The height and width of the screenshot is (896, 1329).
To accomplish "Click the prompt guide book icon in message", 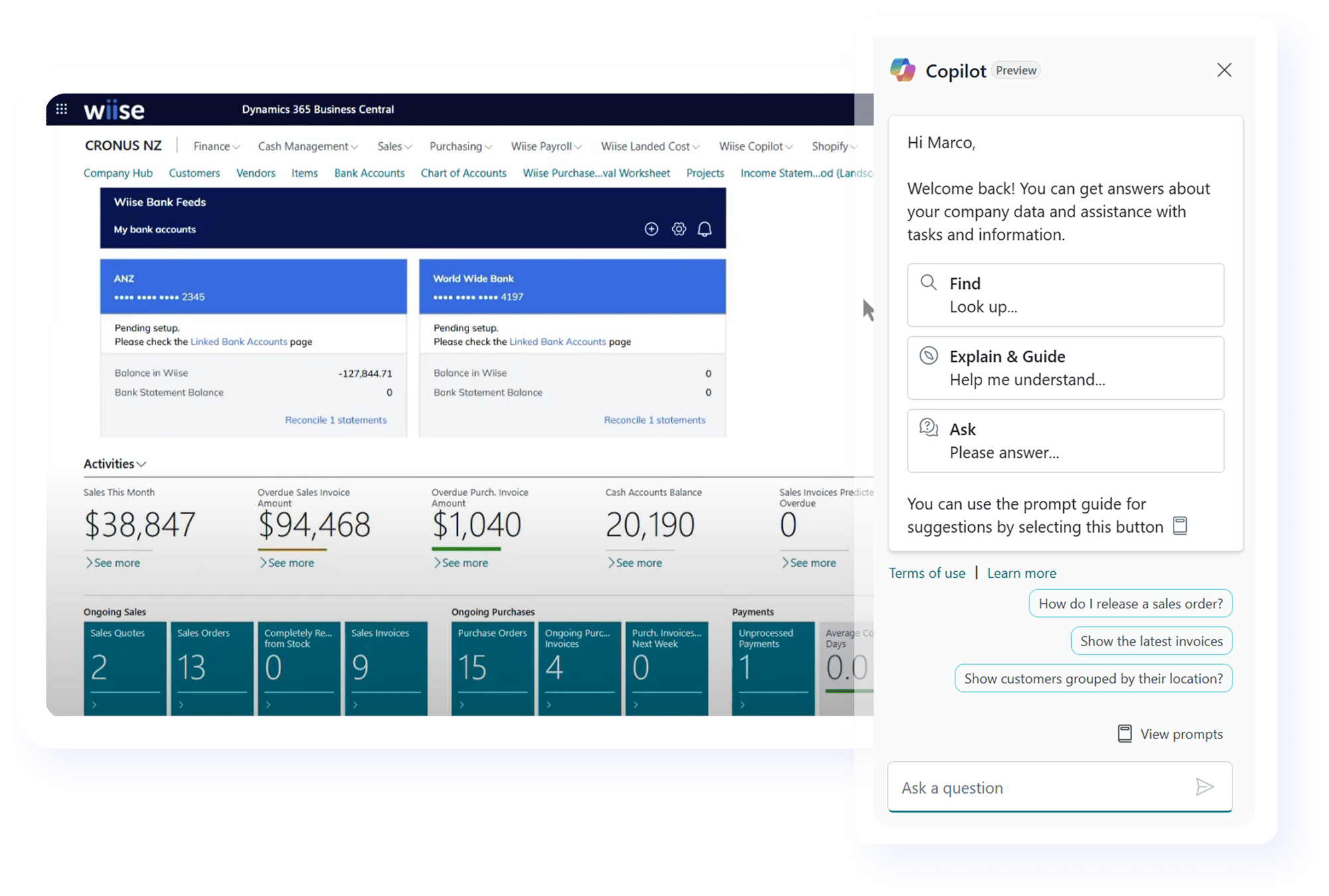I will tap(1180, 525).
